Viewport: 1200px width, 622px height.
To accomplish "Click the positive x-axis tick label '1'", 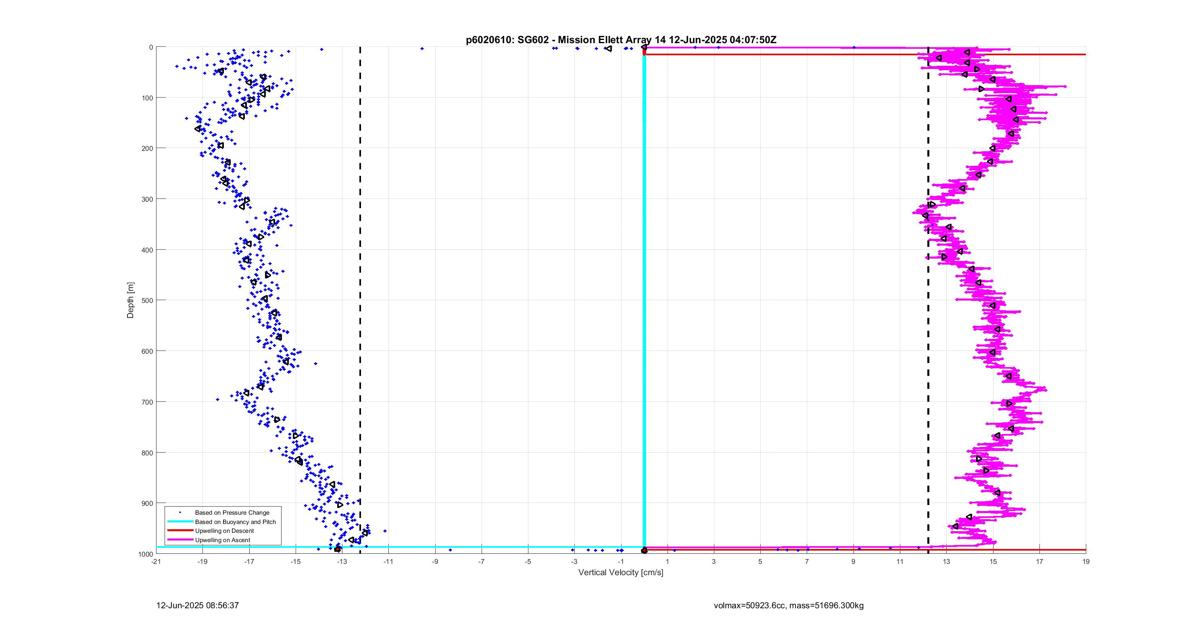I will [x=667, y=561].
